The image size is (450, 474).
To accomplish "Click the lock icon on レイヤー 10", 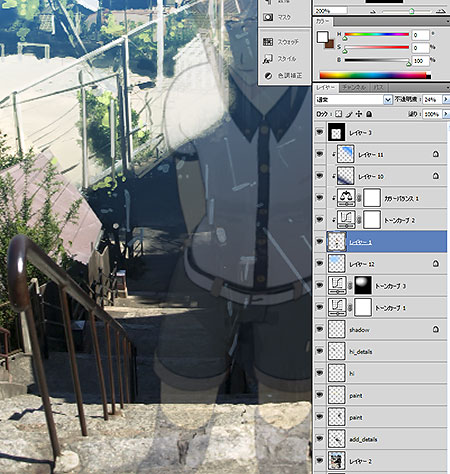I will click(436, 176).
